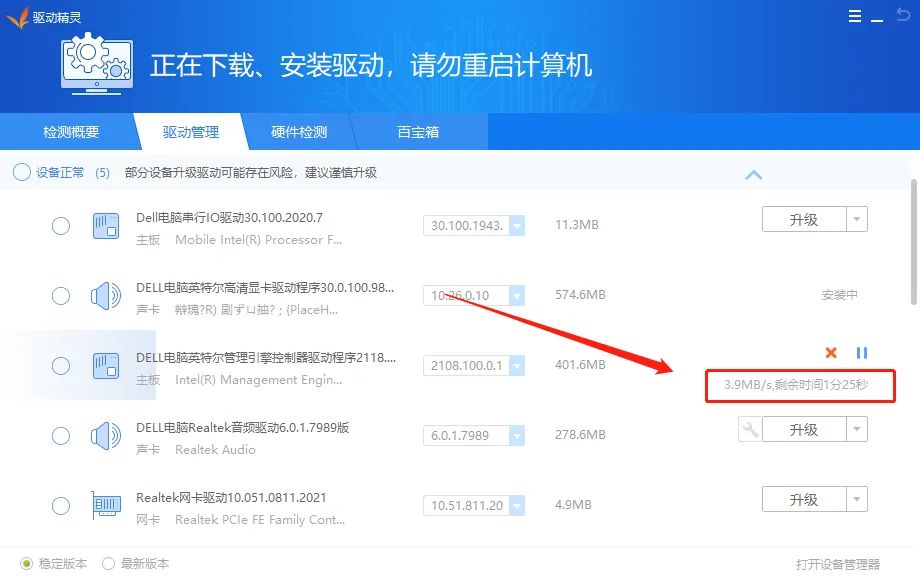The width and height of the screenshot is (920, 580).
Task: Collapse the 设备正常 section chevron
Action: point(753,175)
